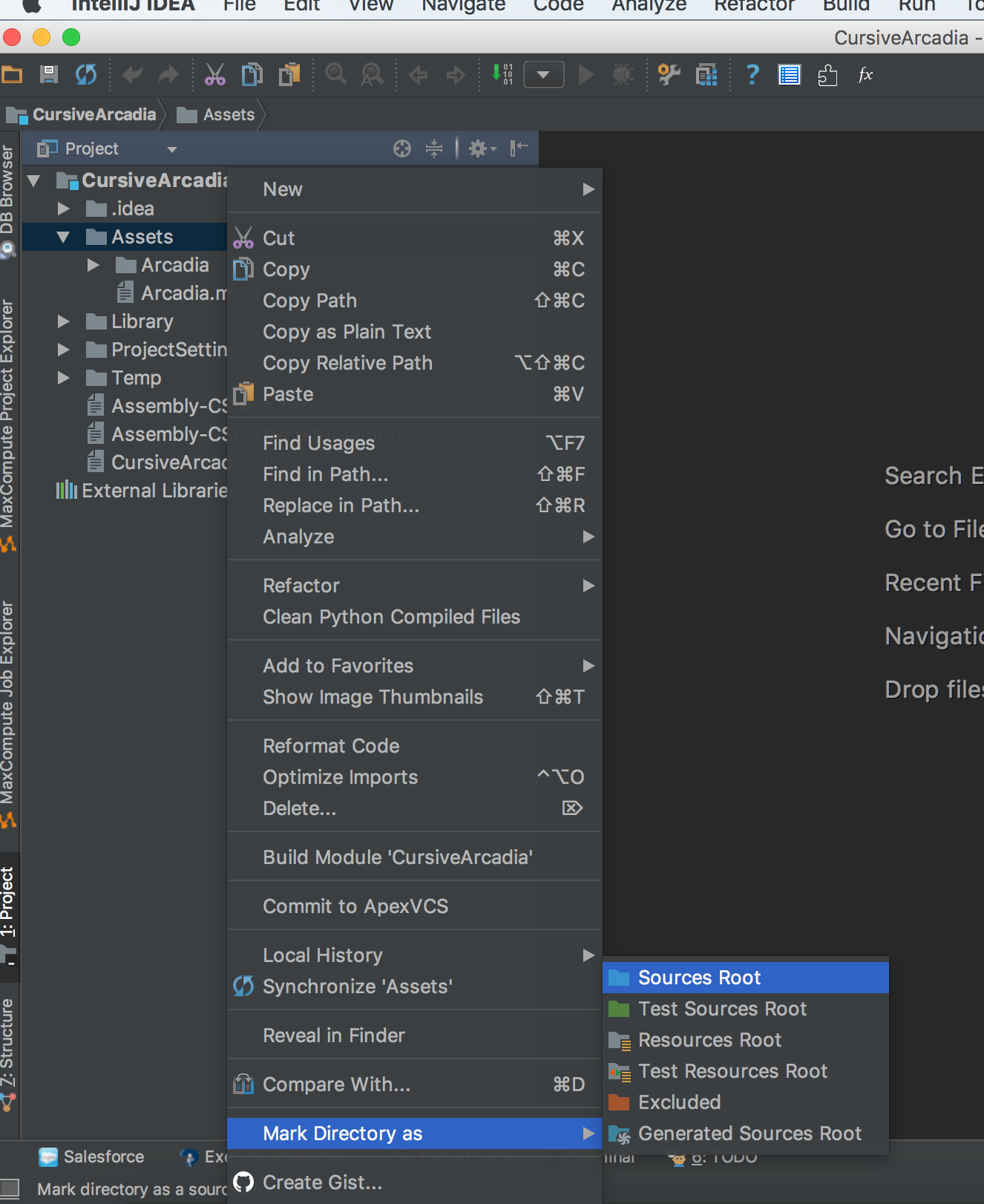
Task: Choose Synchronize 'Assets'
Action: click(x=414, y=987)
